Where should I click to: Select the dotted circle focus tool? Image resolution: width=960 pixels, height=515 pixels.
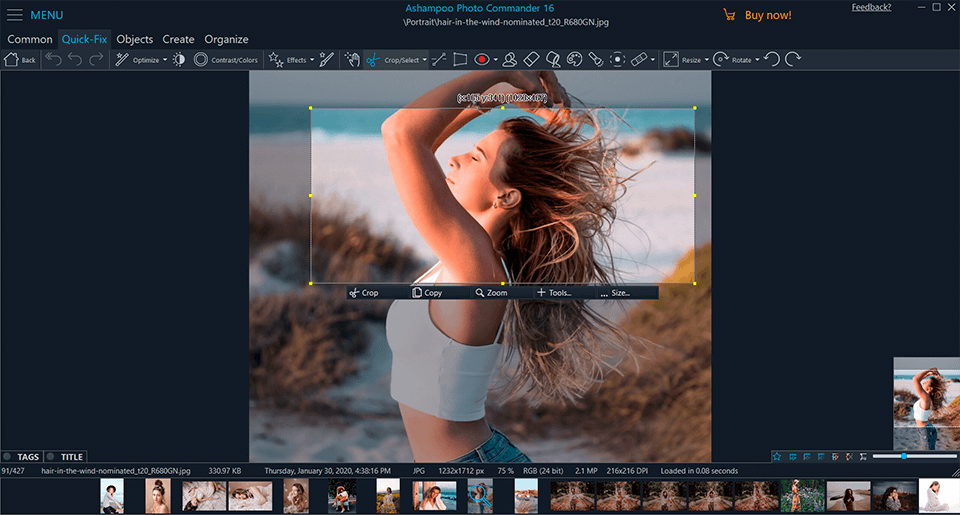tap(618, 59)
